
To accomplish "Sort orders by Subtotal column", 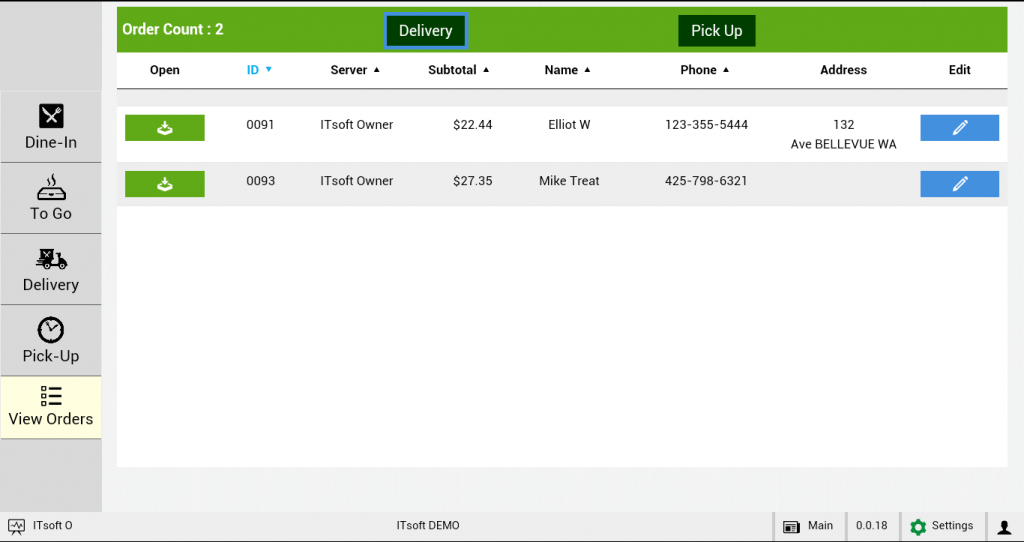I will pyautogui.click(x=458, y=70).
